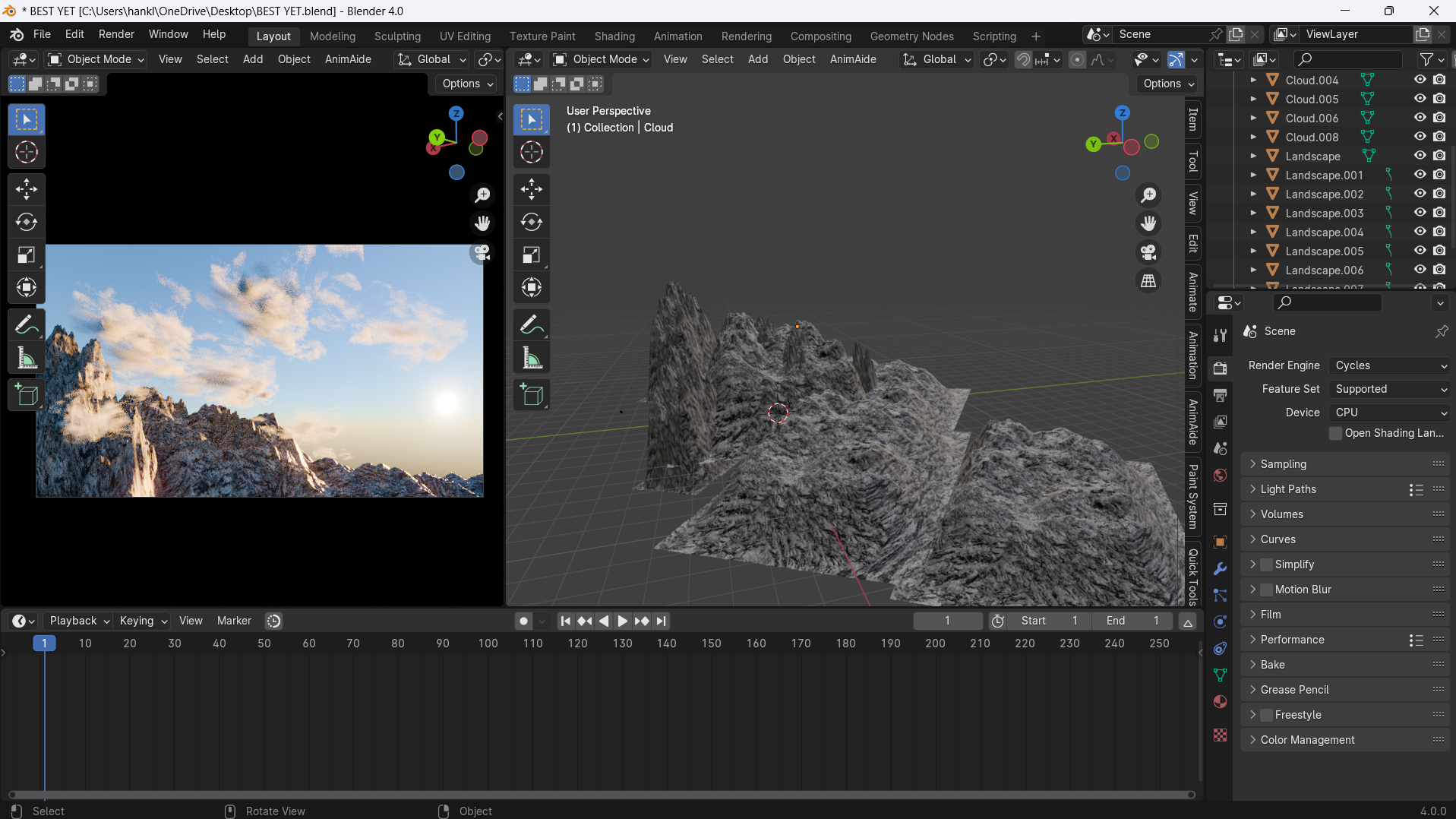Image resolution: width=1456 pixels, height=819 pixels.
Task: Open the World properties tab icon
Action: 1220,476
